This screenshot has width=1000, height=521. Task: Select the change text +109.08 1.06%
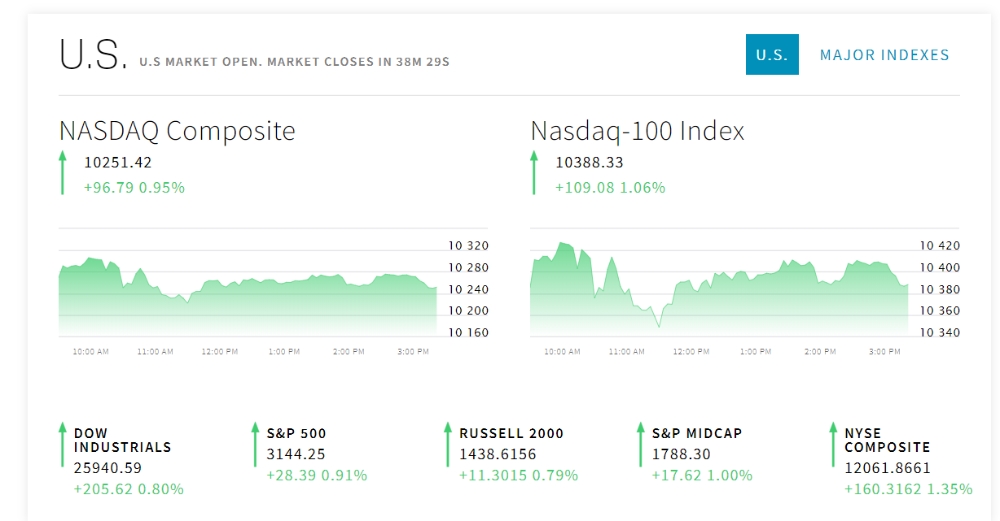pyautogui.click(x=610, y=187)
